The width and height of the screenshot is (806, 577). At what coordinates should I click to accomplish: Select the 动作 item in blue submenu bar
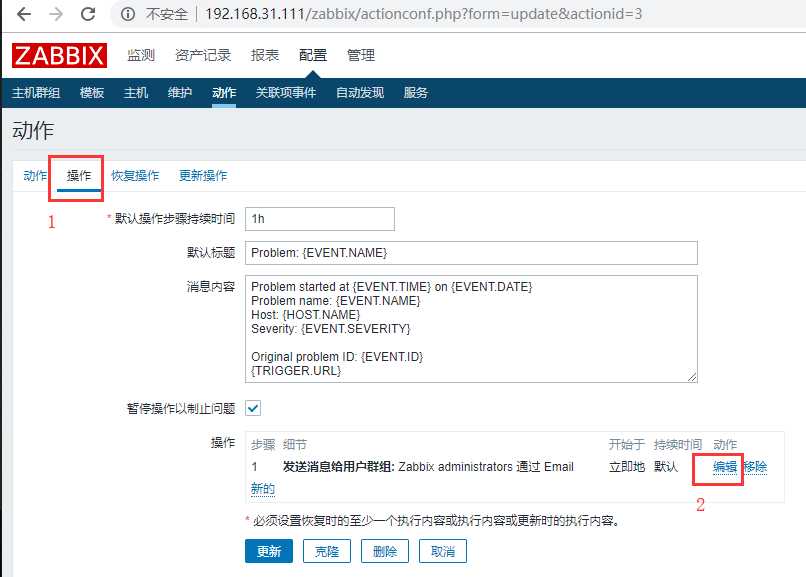pyautogui.click(x=224, y=92)
